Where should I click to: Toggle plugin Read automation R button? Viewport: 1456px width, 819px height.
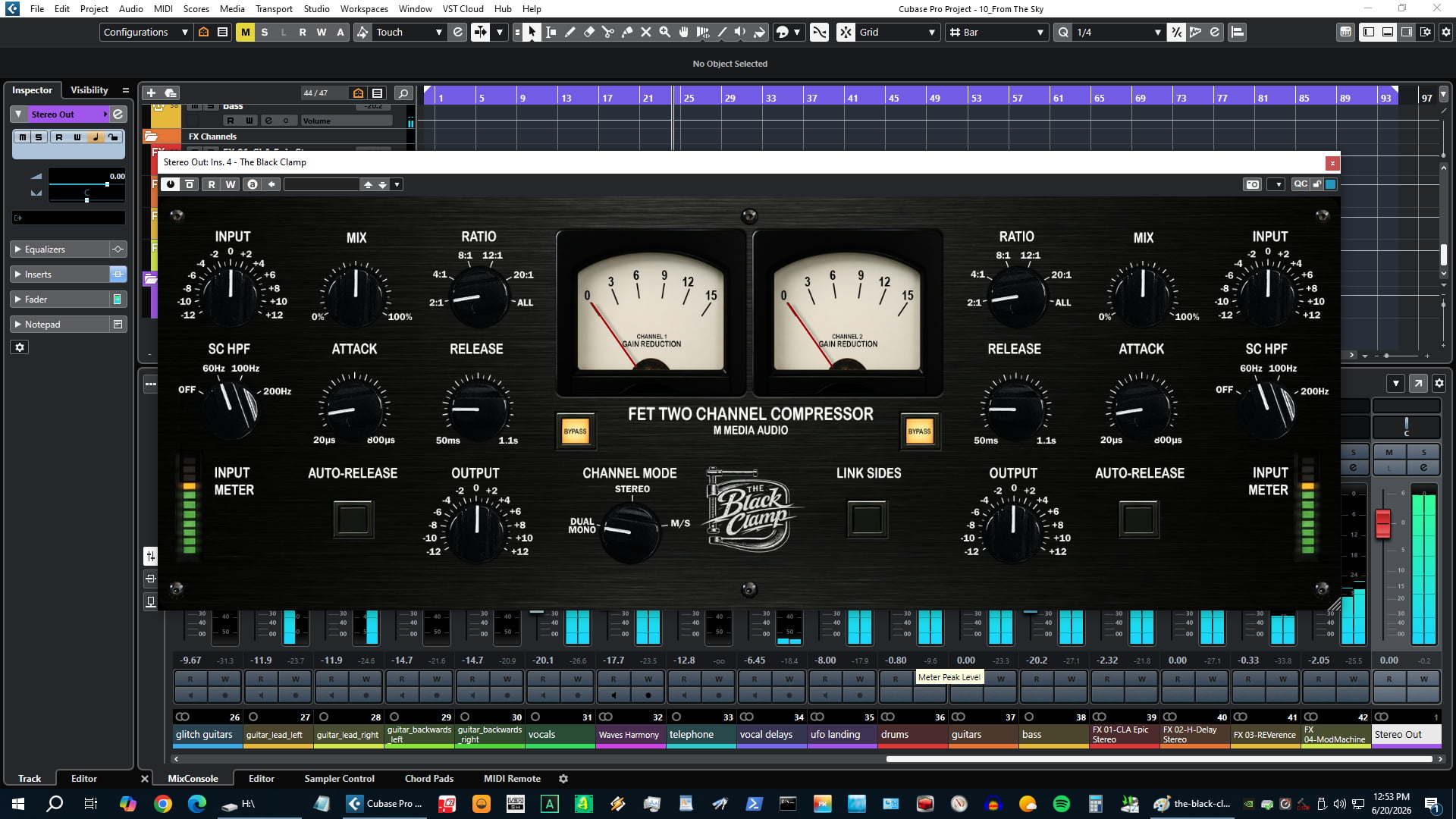point(212,184)
